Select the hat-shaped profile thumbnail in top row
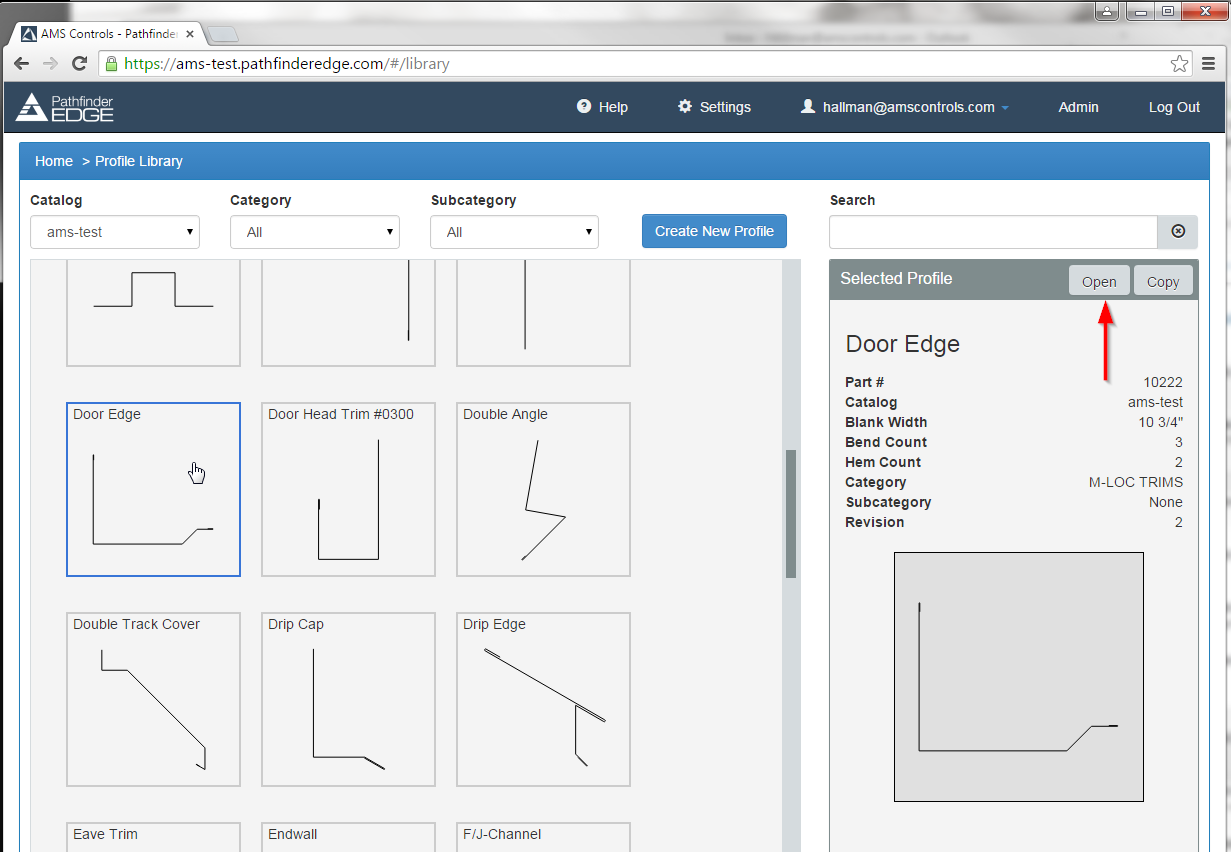Image resolution: width=1231 pixels, height=852 pixels. tap(153, 312)
